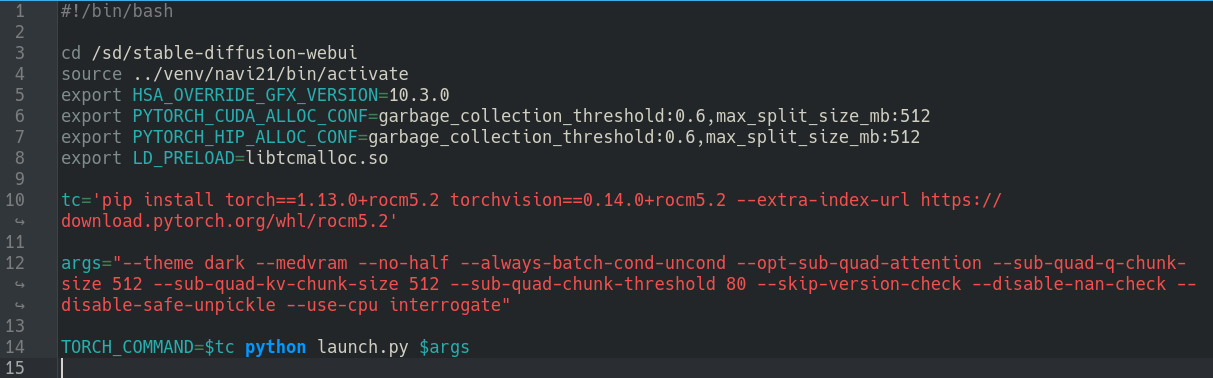Screen dimensions: 1213x378
Task: Select line number 10 in the gutter
Action: point(19,200)
